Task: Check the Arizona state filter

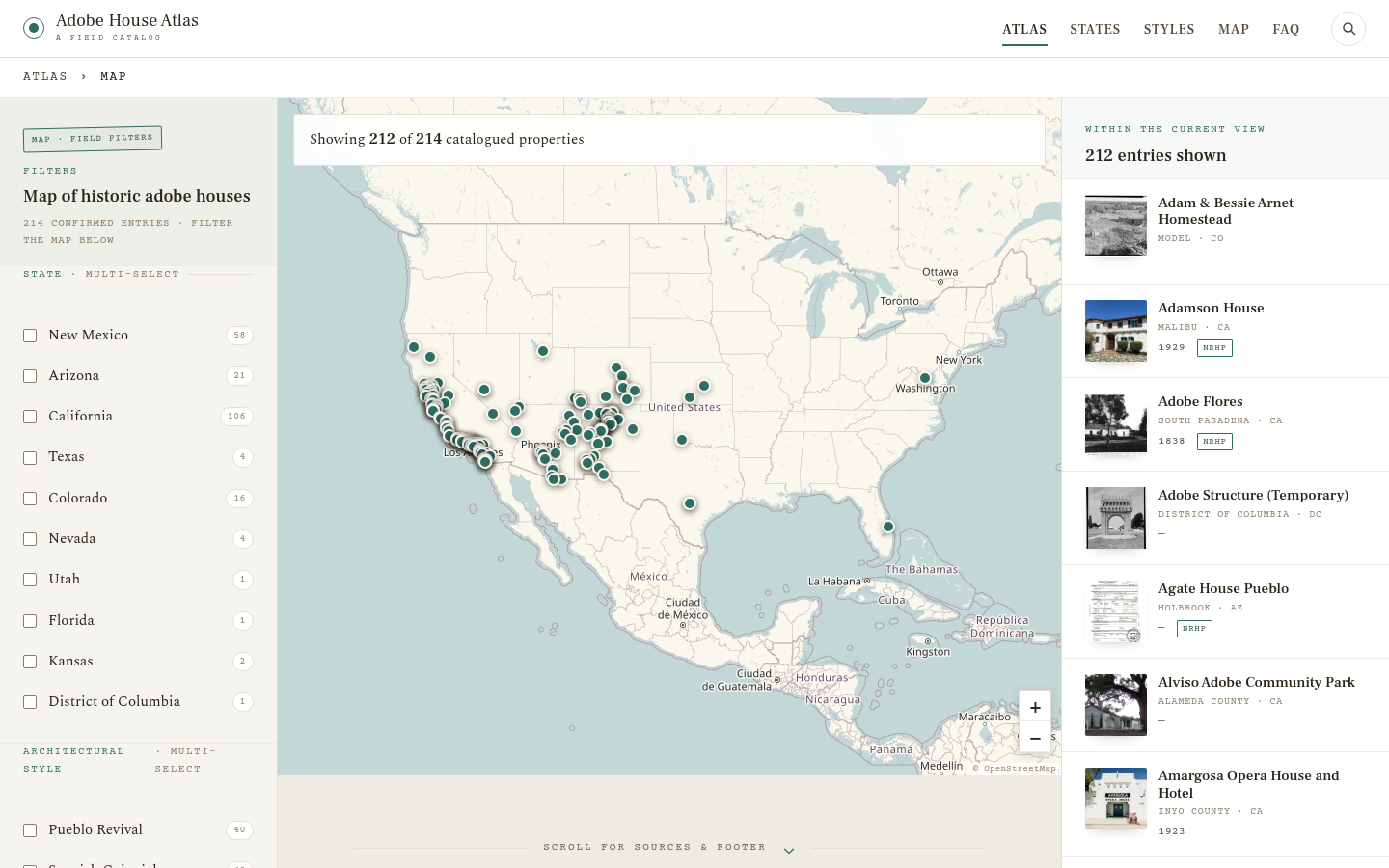Action: tap(30, 376)
